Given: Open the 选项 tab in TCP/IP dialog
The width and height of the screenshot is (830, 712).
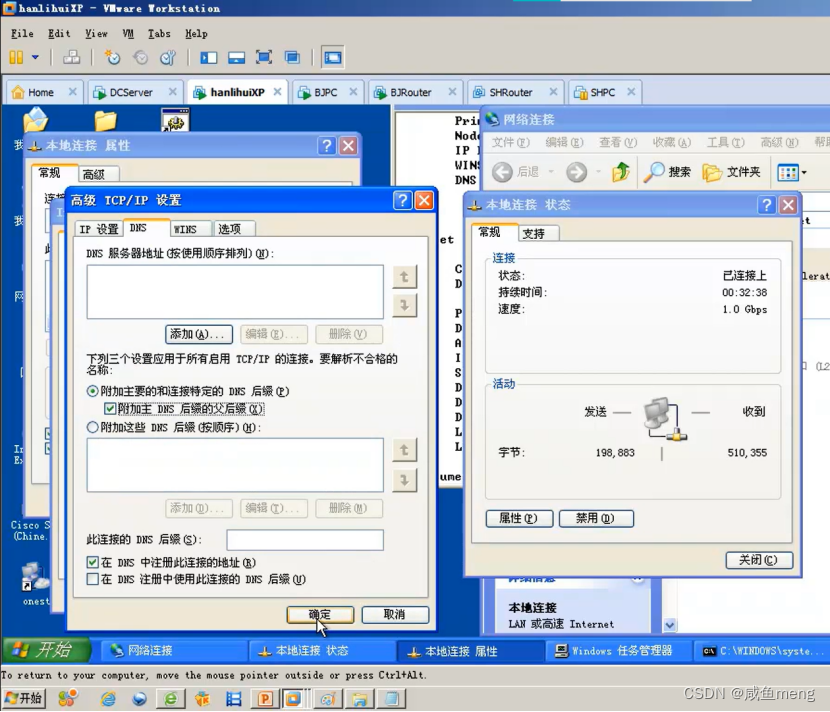Looking at the screenshot, I should [x=230, y=229].
